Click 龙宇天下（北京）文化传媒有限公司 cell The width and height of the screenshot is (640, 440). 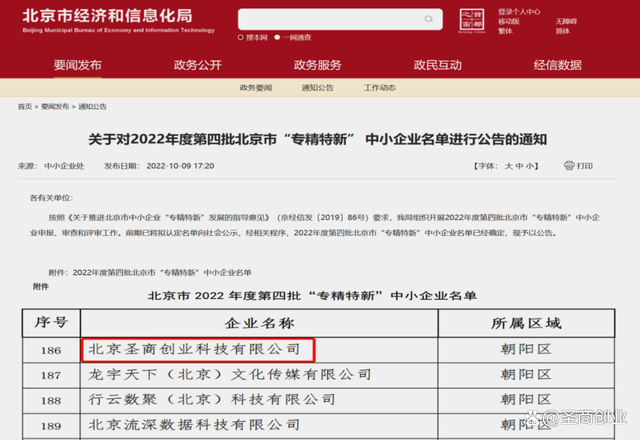point(230,374)
